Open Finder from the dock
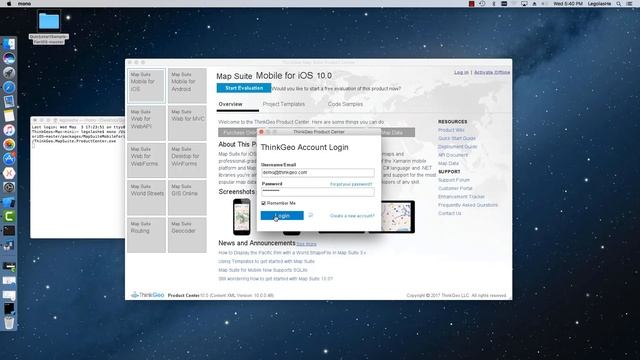This screenshot has height=360, width=640. (9, 44)
